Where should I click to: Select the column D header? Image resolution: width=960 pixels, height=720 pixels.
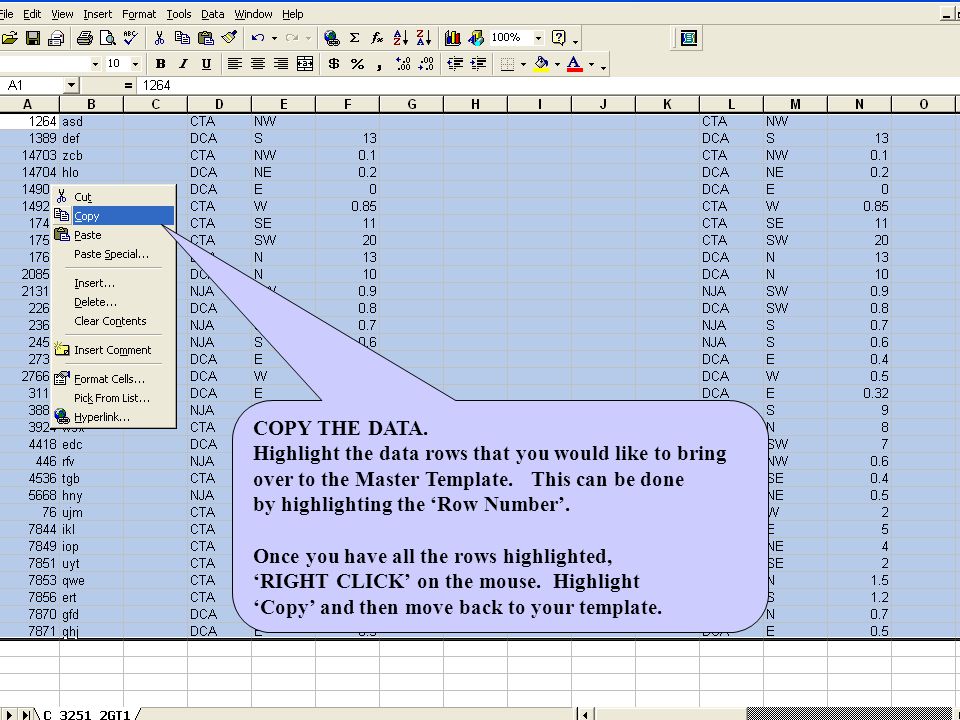tap(219, 105)
